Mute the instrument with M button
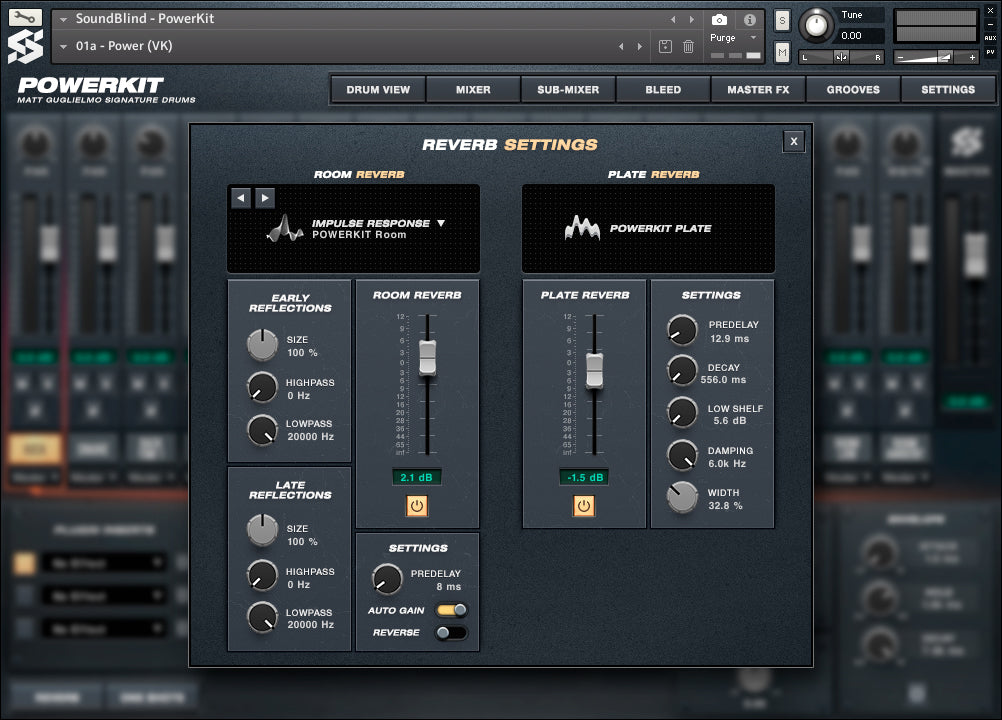 pyautogui.click(x=782, y=52)
